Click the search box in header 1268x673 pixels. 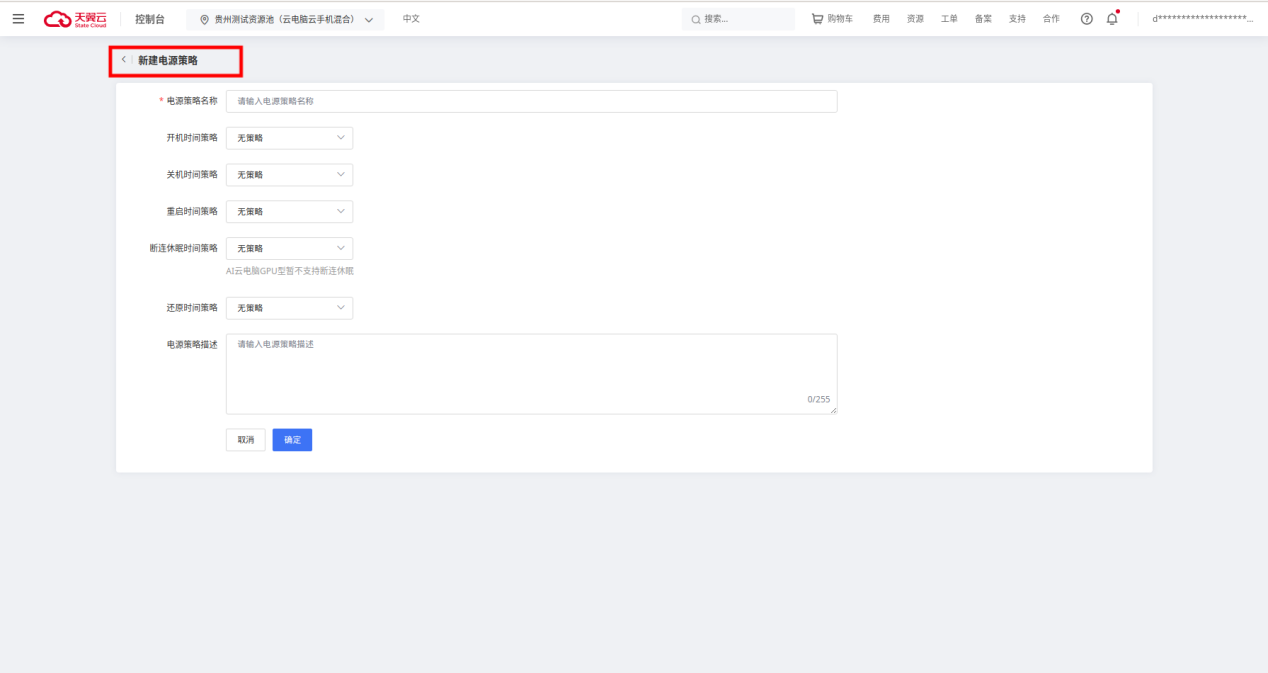click(738, 19)
